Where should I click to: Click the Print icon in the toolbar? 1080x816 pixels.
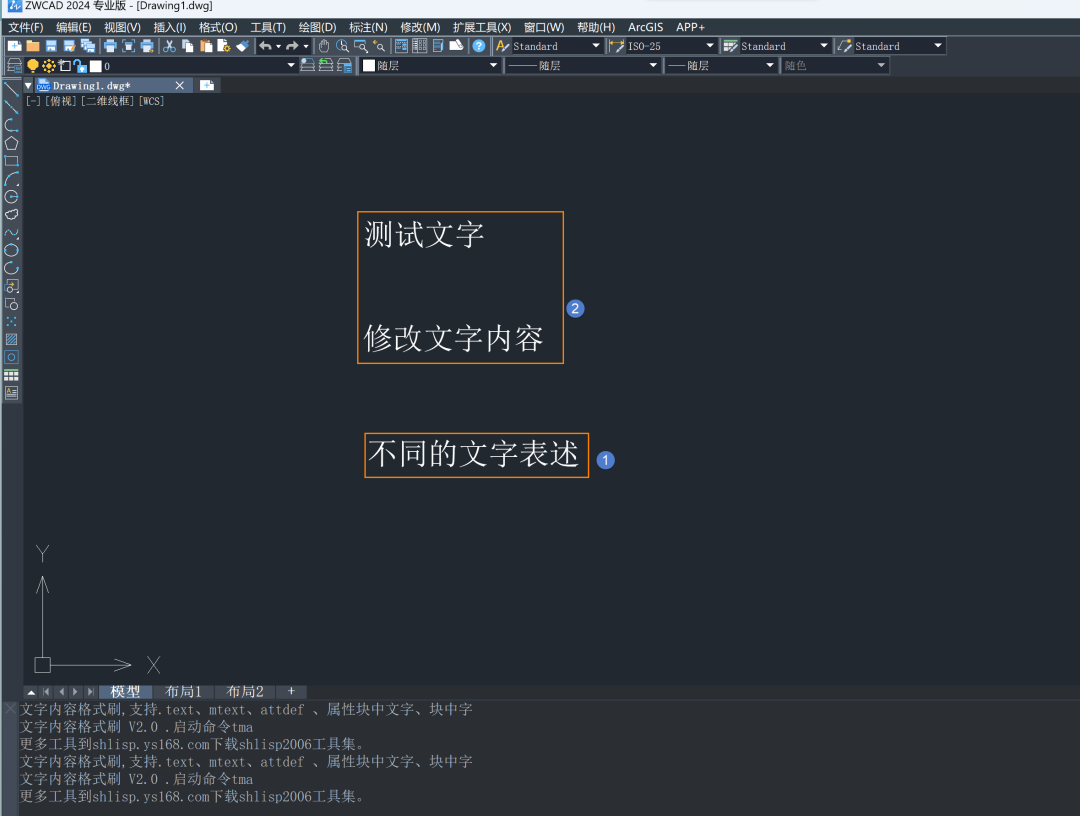click(x=110, y=46)
